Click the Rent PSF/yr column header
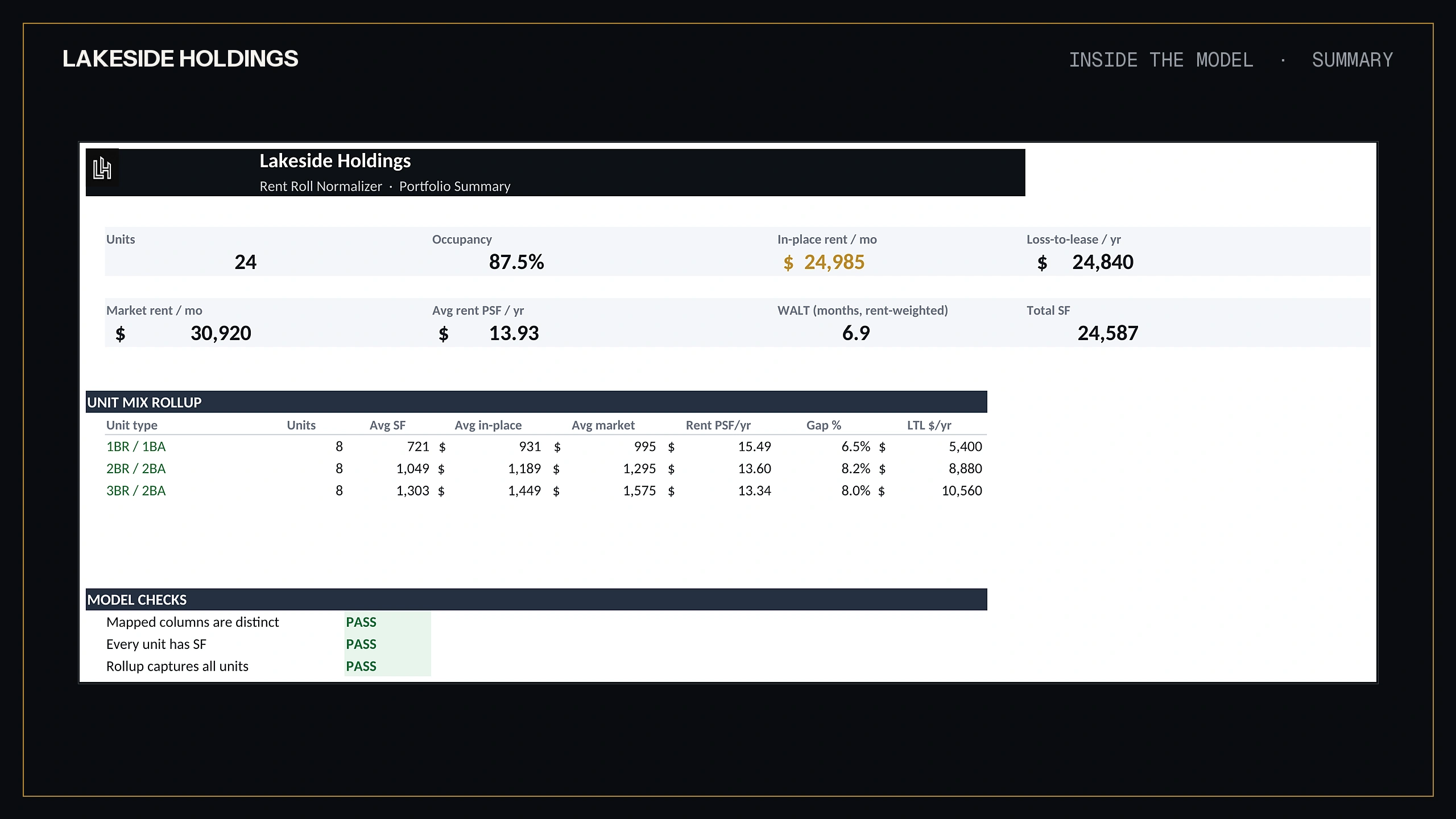 click(x=718, y=425)
